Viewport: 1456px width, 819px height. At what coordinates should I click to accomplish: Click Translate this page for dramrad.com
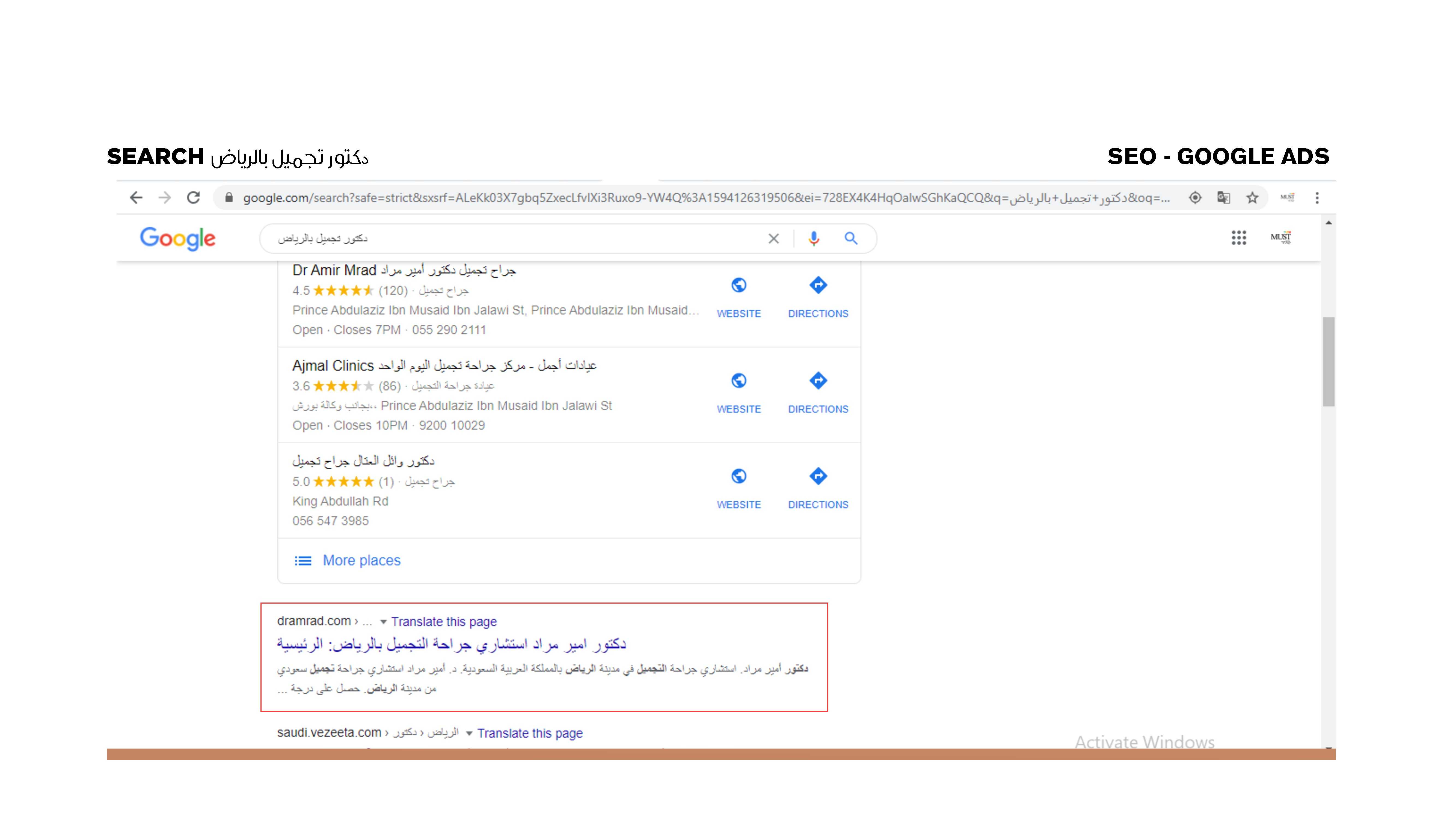(x=444, y=622)
